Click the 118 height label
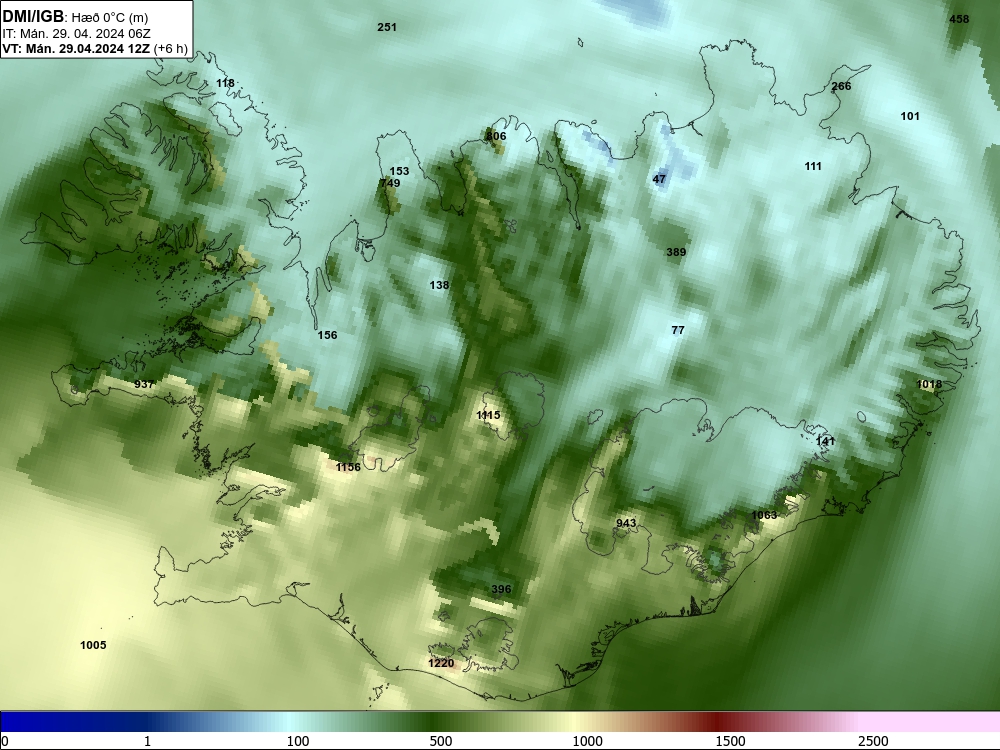 (225, 83)
